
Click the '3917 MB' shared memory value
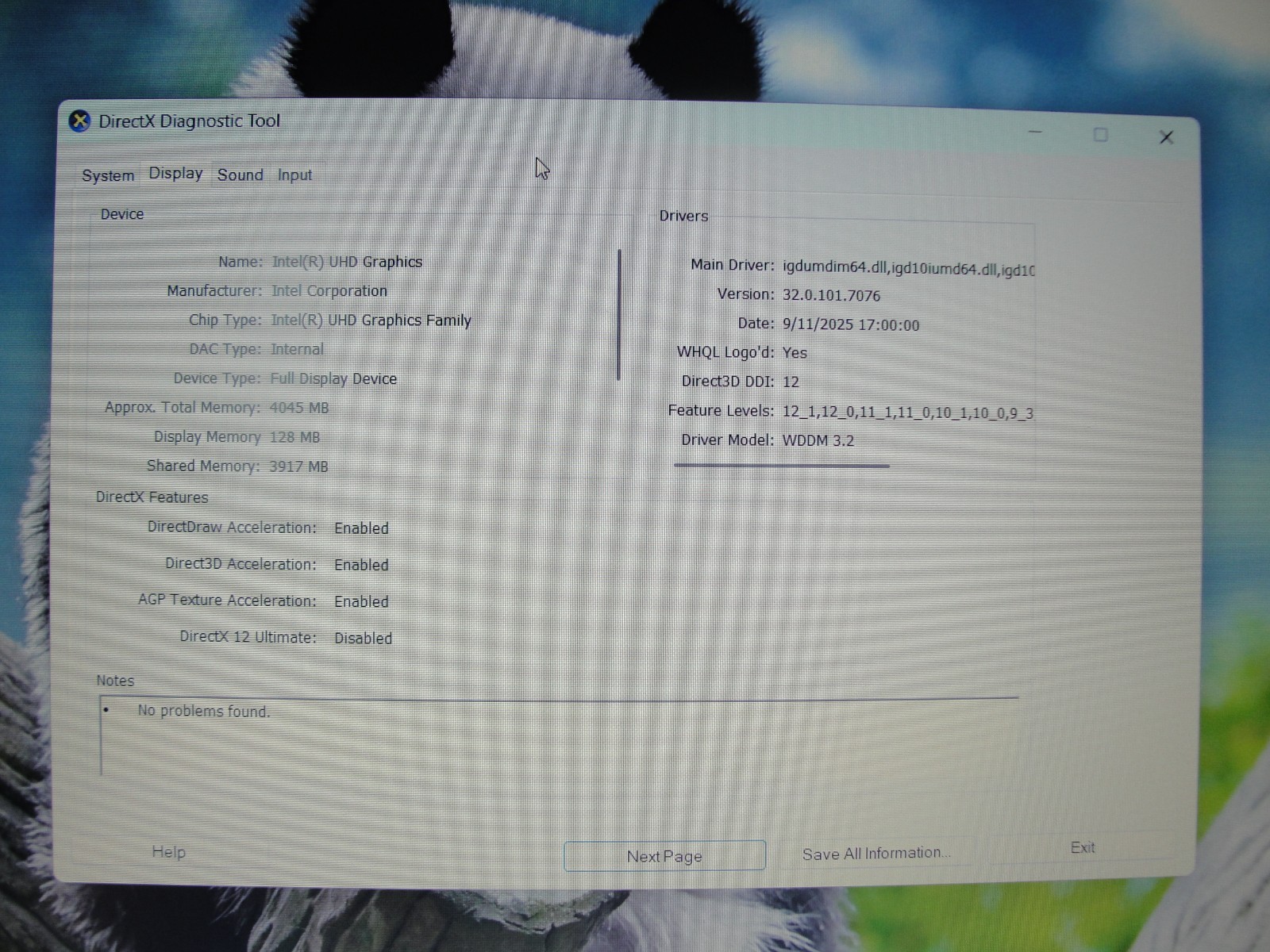[x=298, y=466]
